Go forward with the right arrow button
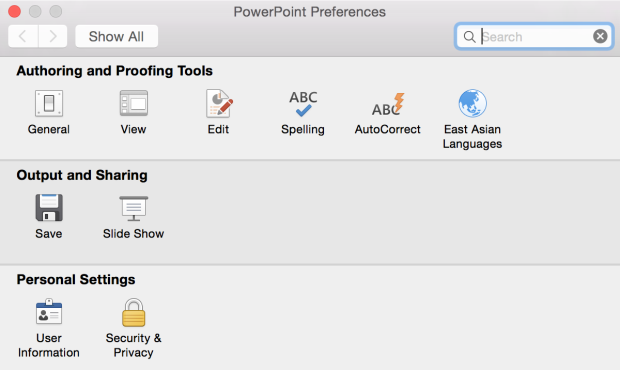Viewport: 620px width, 370px height. pyautogui.click(x=53, y=36)
